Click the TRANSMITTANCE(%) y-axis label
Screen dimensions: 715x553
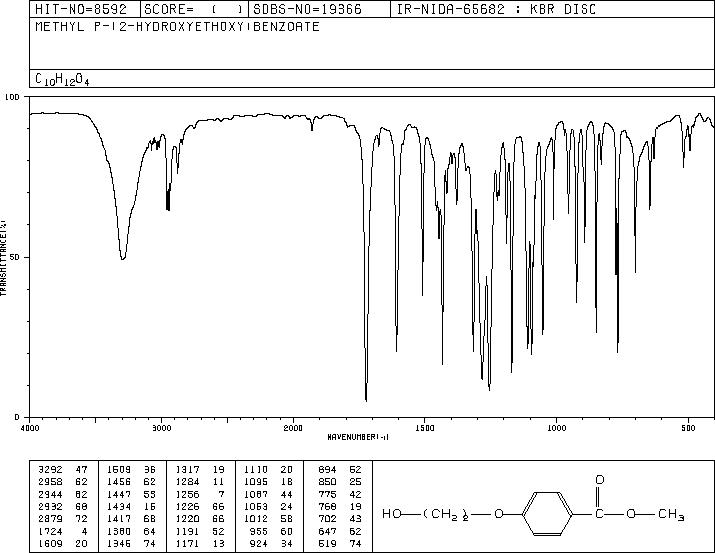click(3, 258)
